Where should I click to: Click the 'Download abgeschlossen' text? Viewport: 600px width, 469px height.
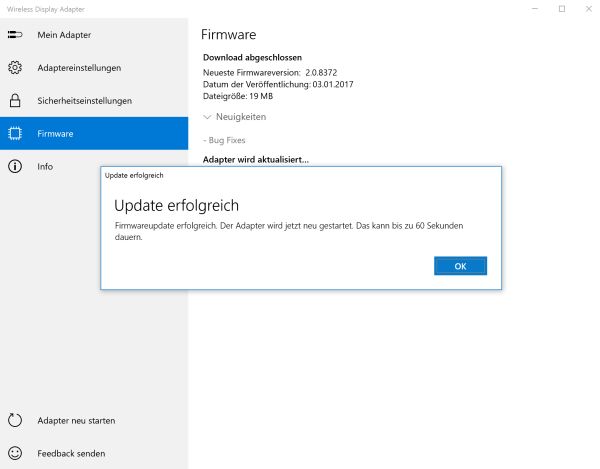pos(252,57)
